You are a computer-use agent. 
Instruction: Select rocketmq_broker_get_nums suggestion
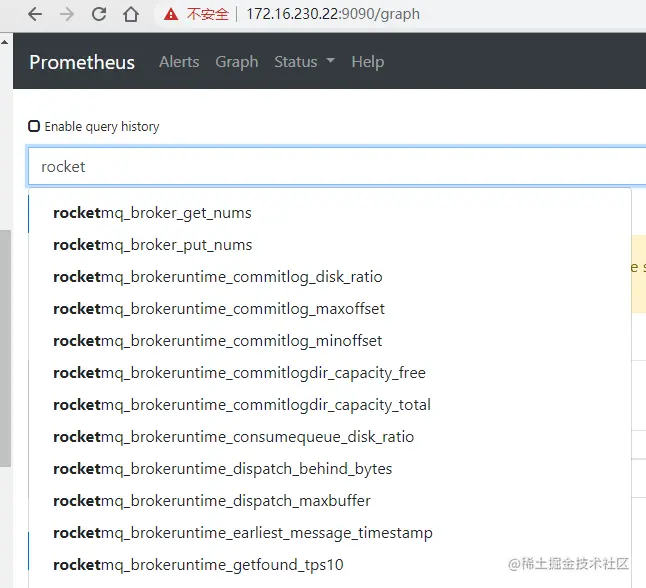tap(330, 213)
